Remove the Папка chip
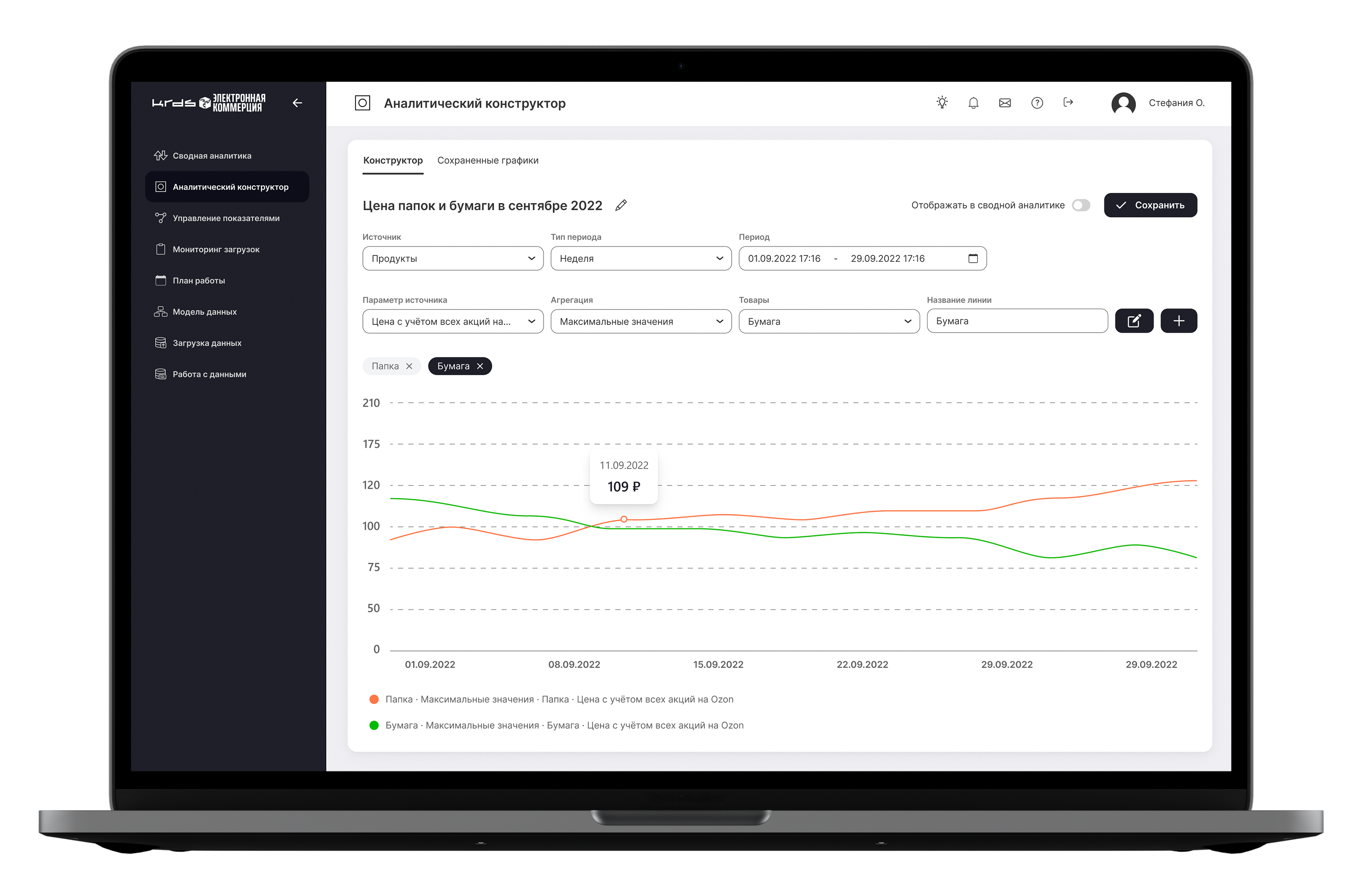 point(409,366)
